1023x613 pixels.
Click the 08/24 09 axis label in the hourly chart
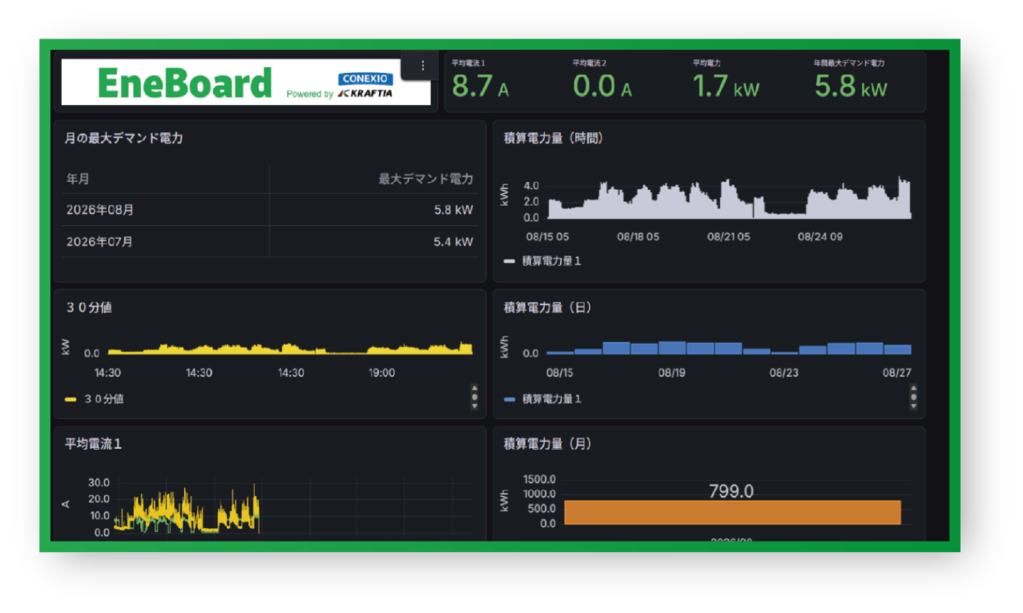[x=820, y=237]
